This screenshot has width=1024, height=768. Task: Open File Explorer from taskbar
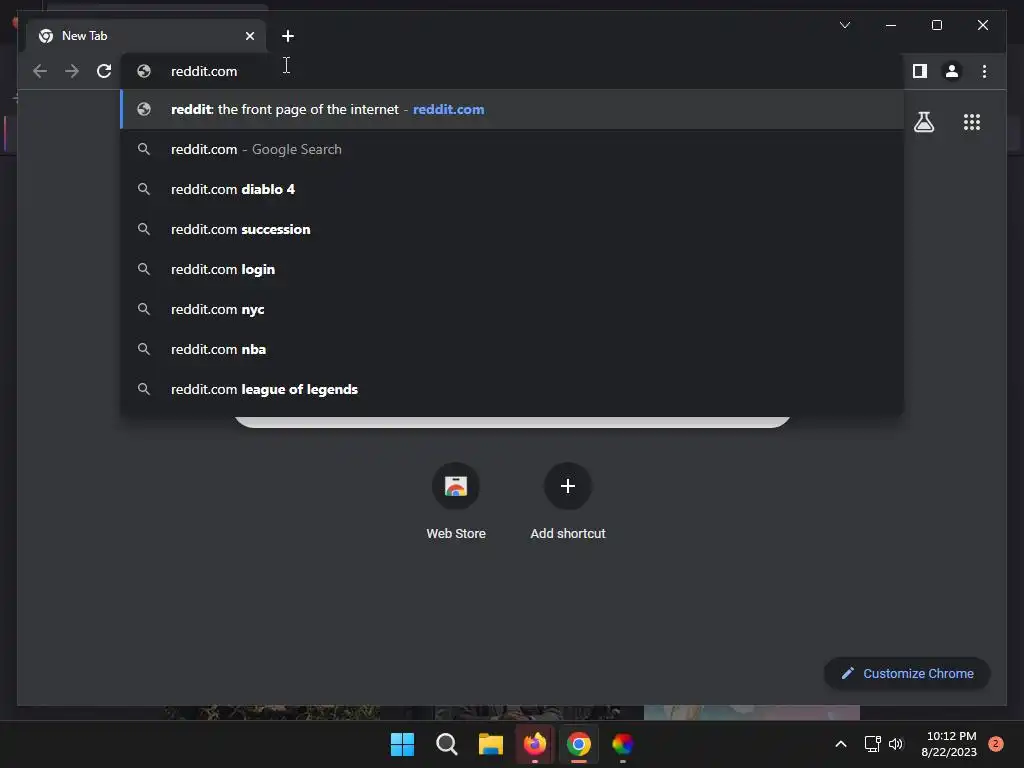(490, 744)
